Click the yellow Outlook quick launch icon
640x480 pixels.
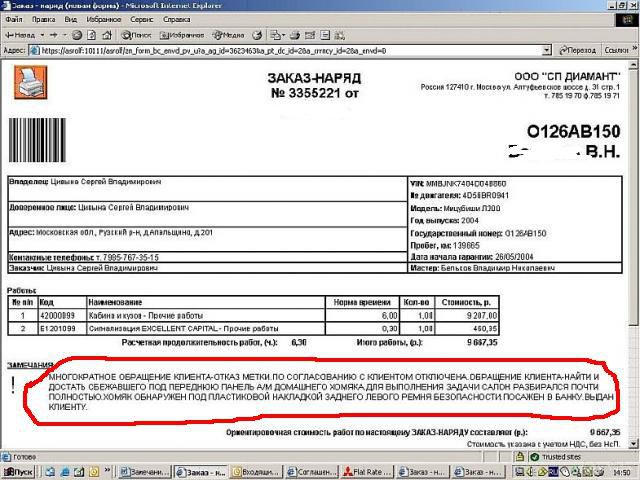coord(94,472)
